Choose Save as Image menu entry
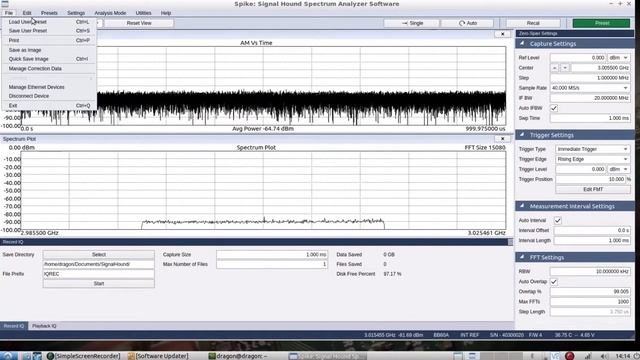 tap(49, 50)
